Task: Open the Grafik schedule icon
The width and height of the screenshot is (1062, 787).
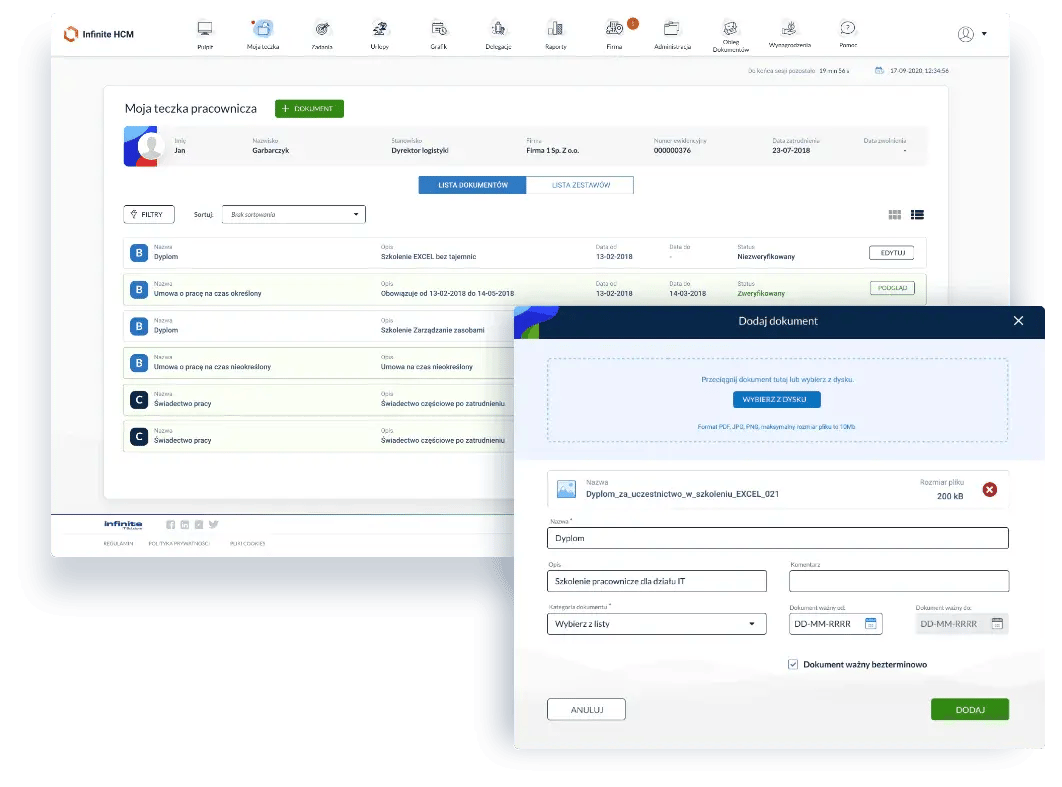Action: 439,28
